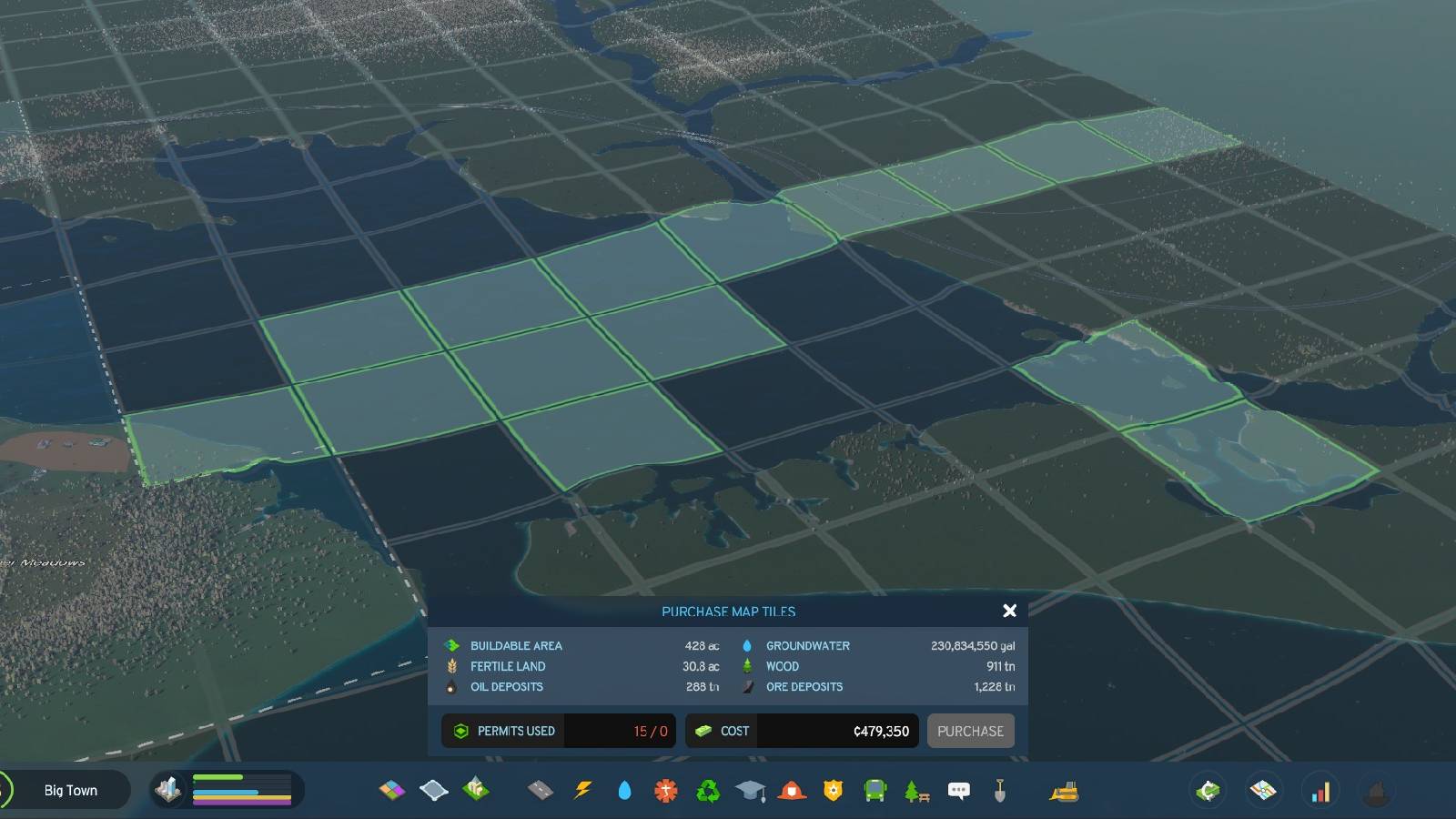
Task: Open the Zoning menu
Action: click(x=391, y=791)
